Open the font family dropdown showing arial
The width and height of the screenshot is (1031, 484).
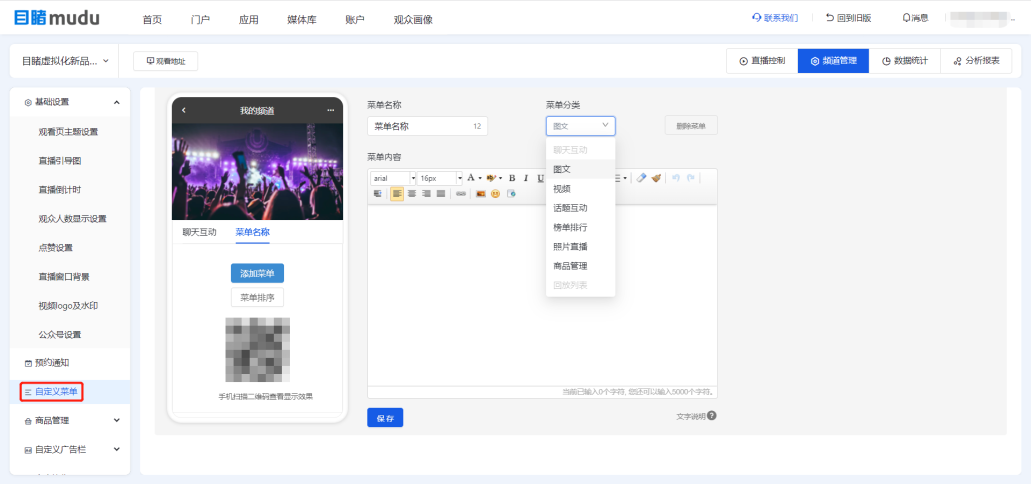coord(393,178)
